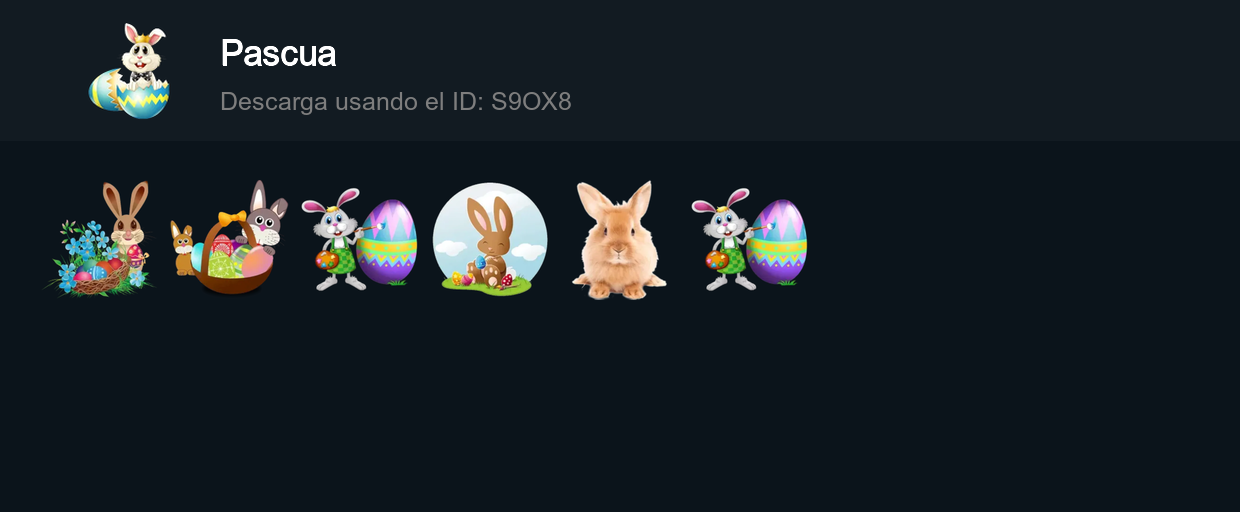Choose the last egg-painting bunny sticker
1240x512 pixels.
749,240
